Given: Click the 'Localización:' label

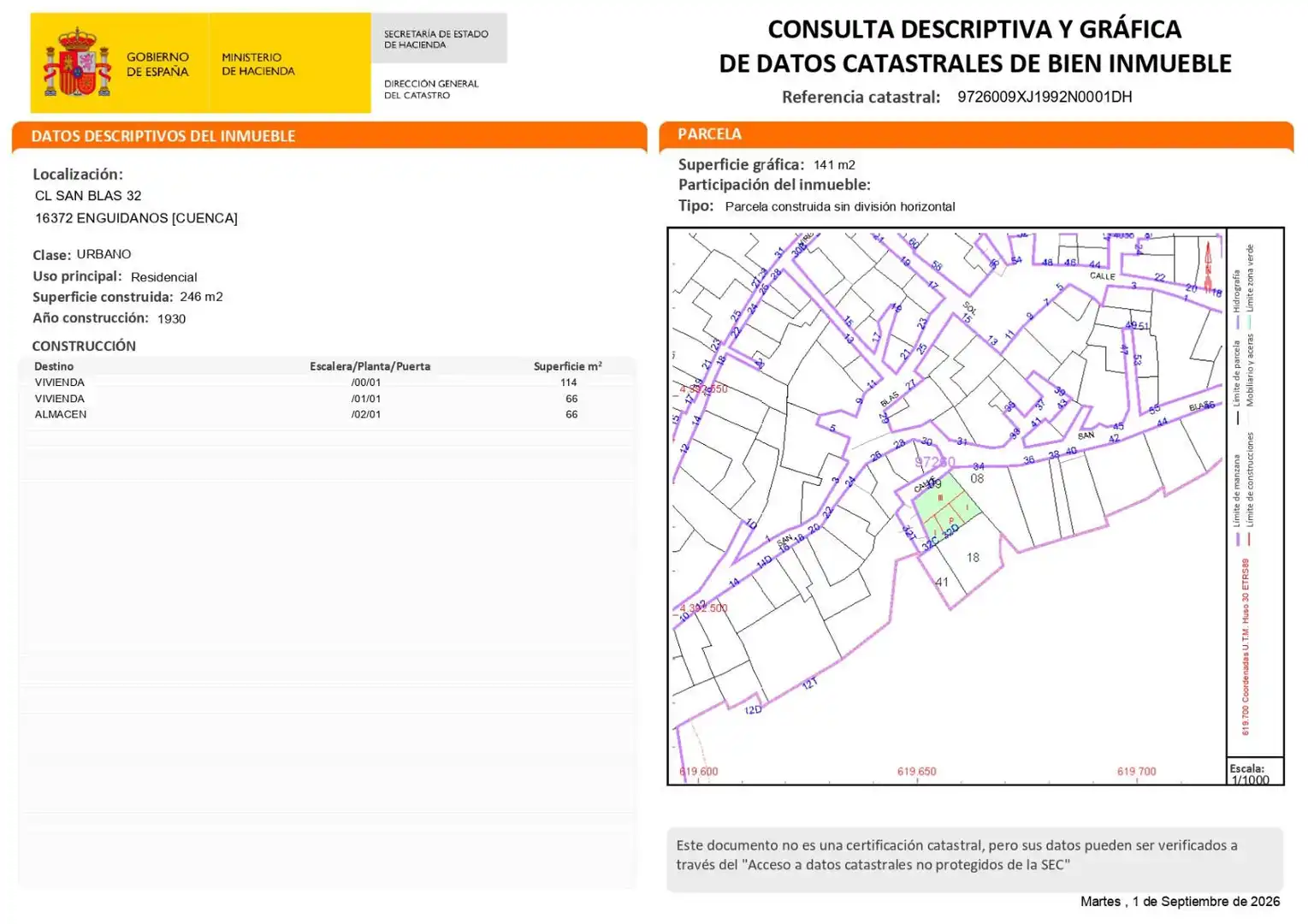Looking at the screenshot, I should pos(78,174).
